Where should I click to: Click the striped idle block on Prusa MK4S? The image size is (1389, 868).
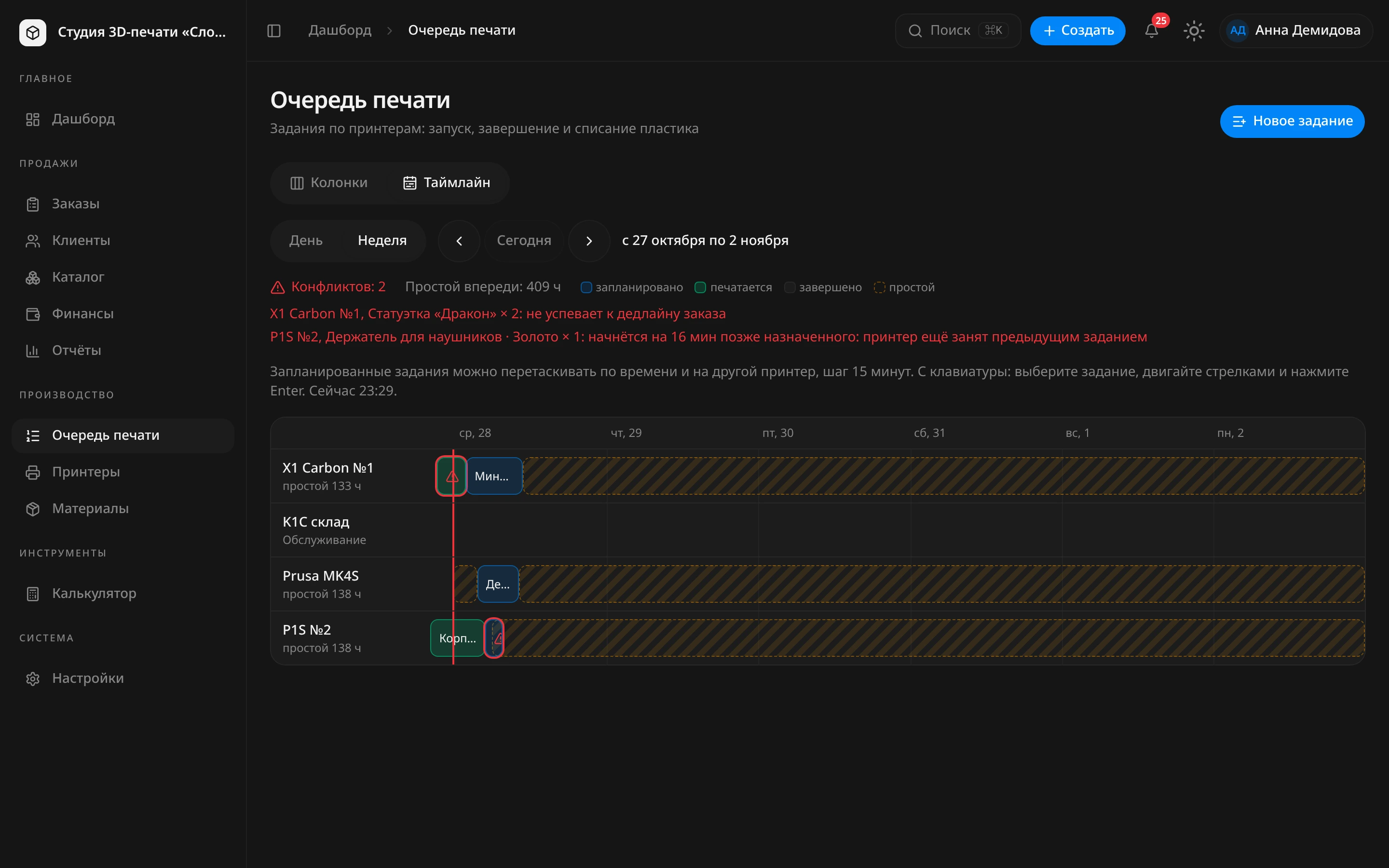pyautogui.click(x=941, y=584)
